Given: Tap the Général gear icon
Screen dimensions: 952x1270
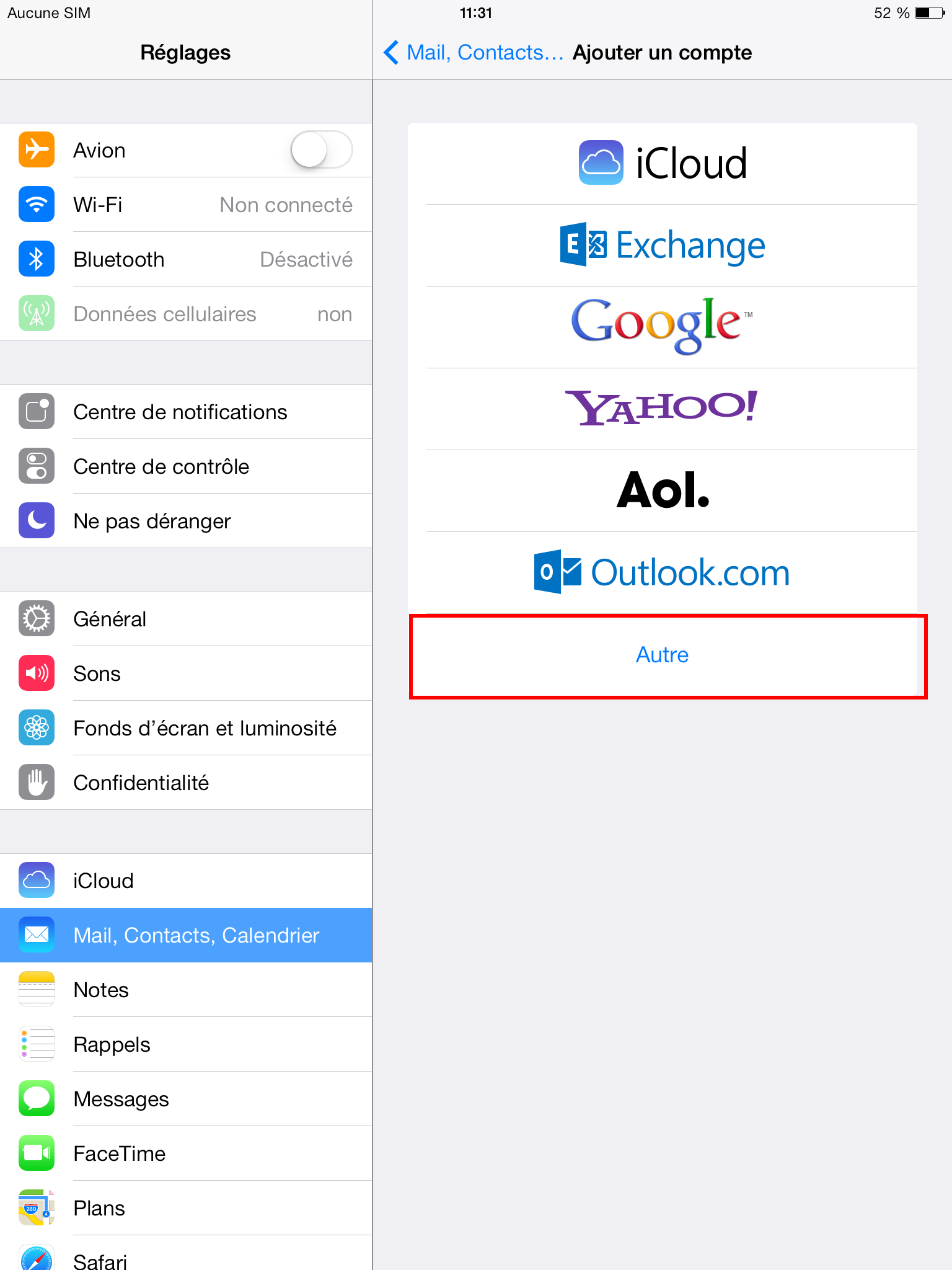Looking at the screenshot, I should (x=37, y=619).
